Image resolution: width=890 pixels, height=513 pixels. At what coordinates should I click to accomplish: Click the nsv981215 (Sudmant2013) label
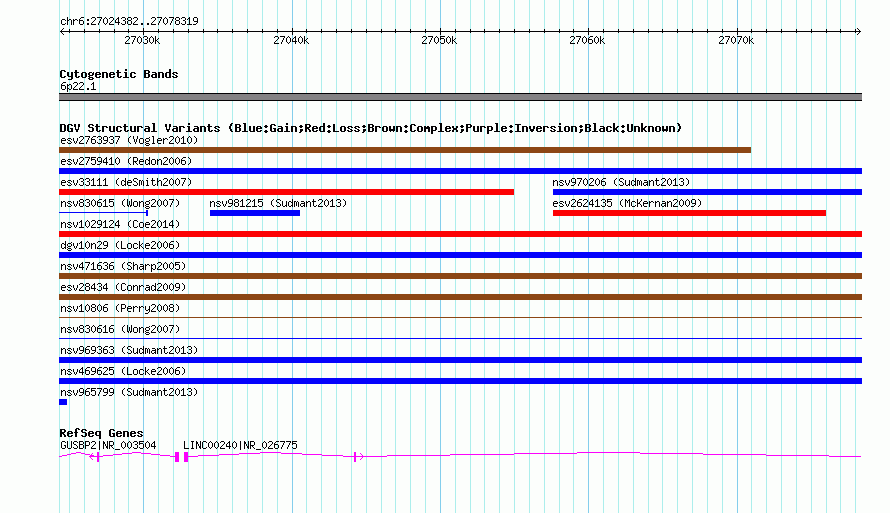(x=278, y=203)
